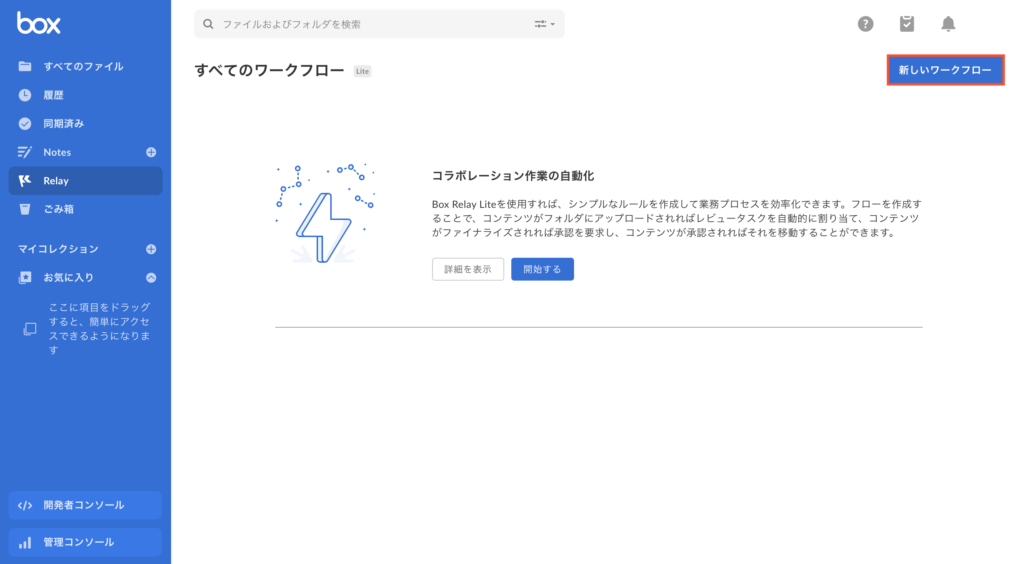Click the すべてのワークフロー page title

click(x=269, y=70)
